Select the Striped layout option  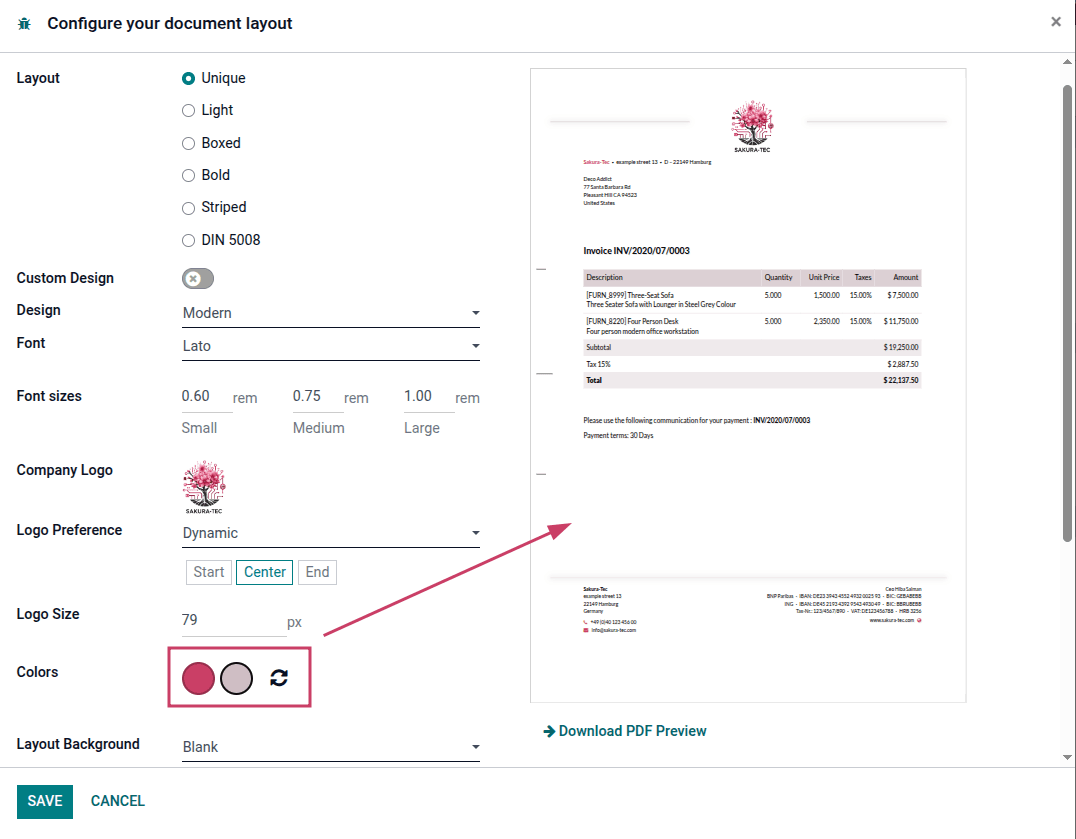pyautogui.click(x=188, y=208)
